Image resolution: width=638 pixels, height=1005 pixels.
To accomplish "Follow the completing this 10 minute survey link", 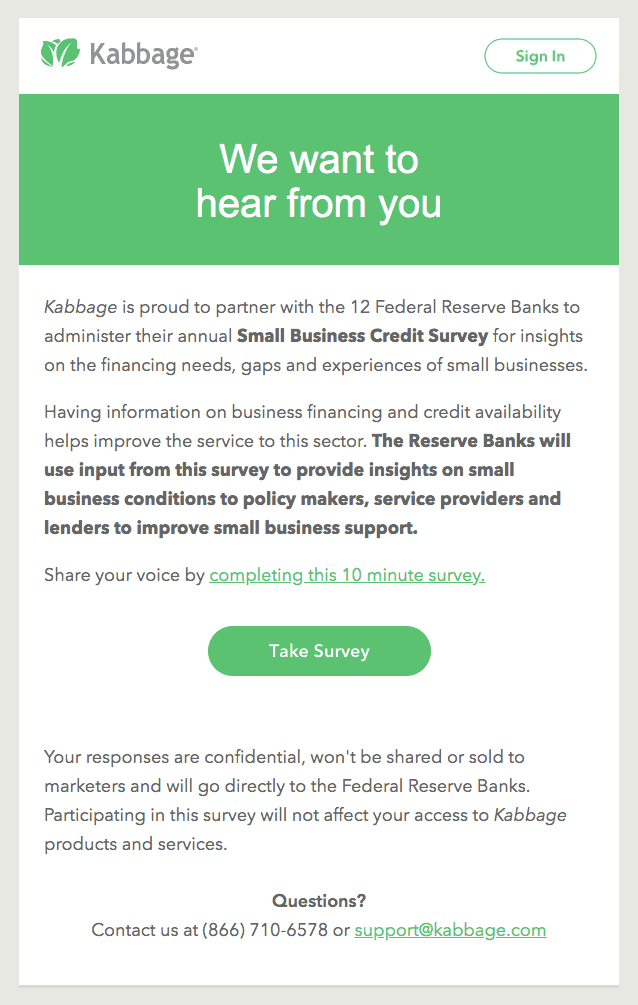I will click(x=347, y=575).
